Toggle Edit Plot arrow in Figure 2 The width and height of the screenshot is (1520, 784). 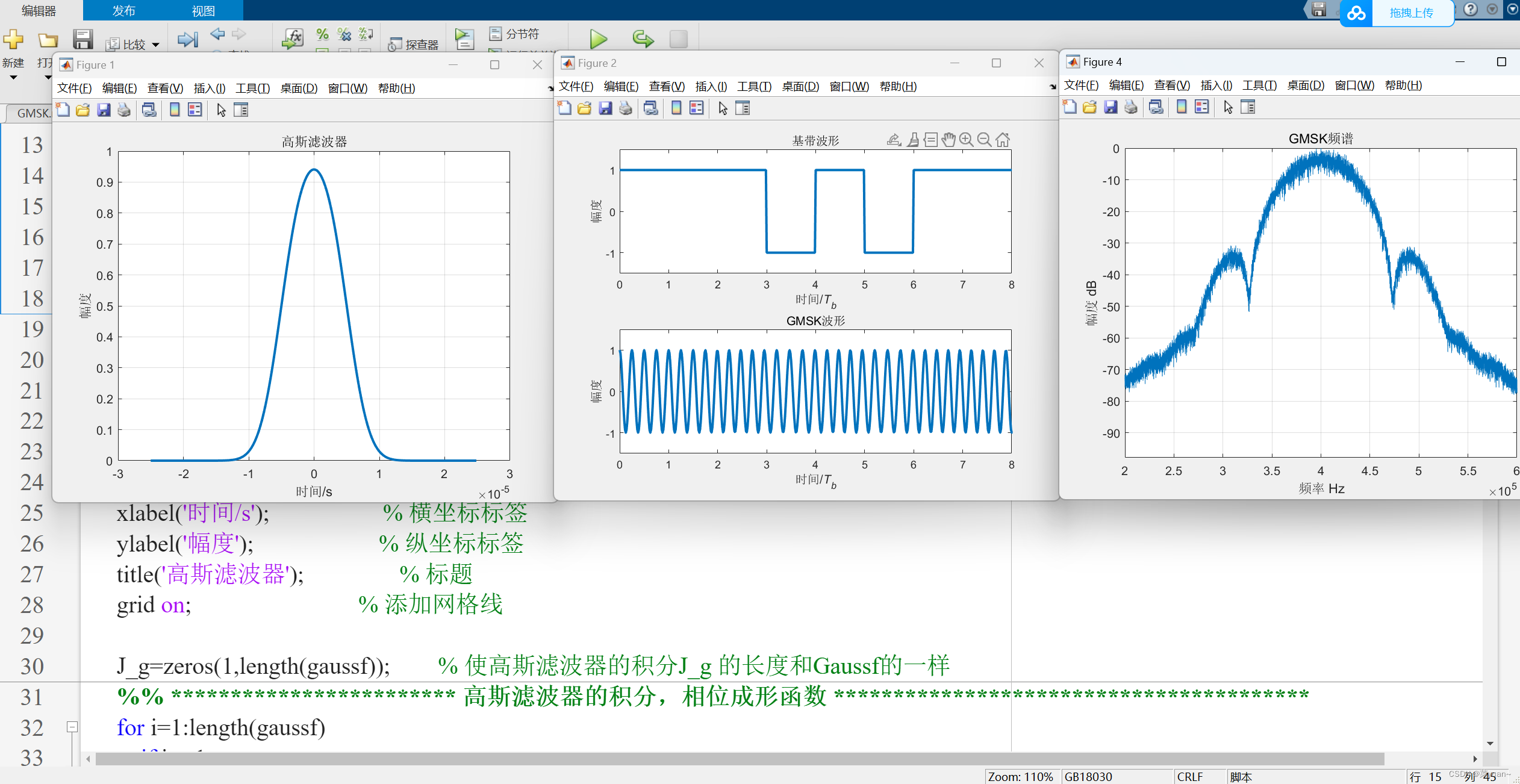tap(723, 108)
